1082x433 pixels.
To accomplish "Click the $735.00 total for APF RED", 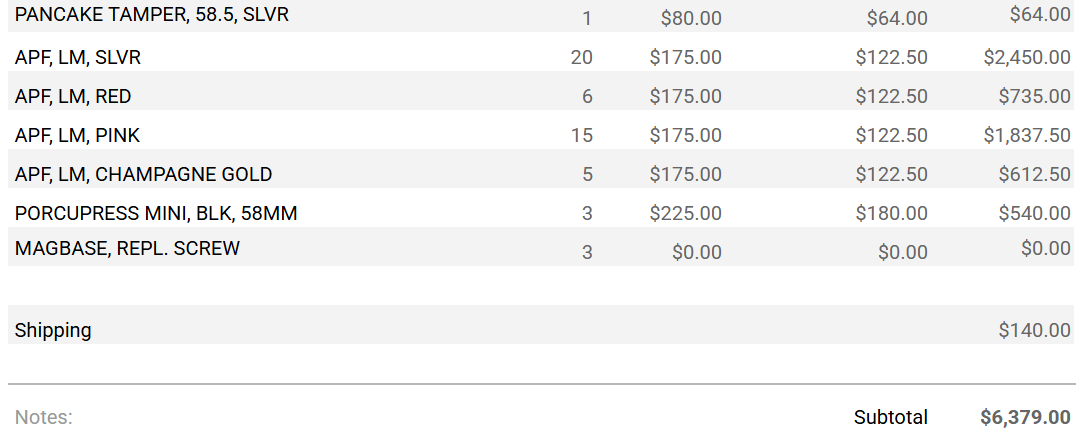I will (x=1034, y=97).
